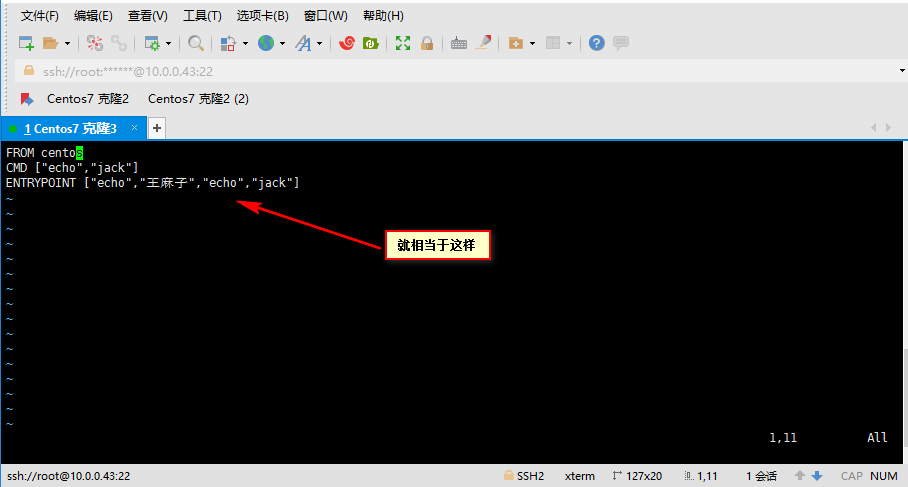908x487 pixels.
Task: Launch Xagent green icon
Action: pos(371,43)
